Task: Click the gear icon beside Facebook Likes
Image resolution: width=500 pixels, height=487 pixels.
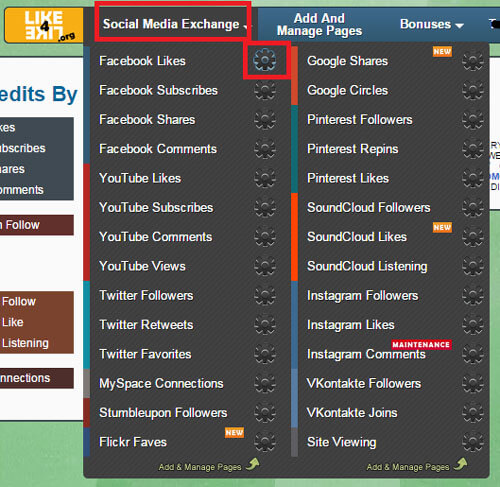Action: tap(265, 60)
